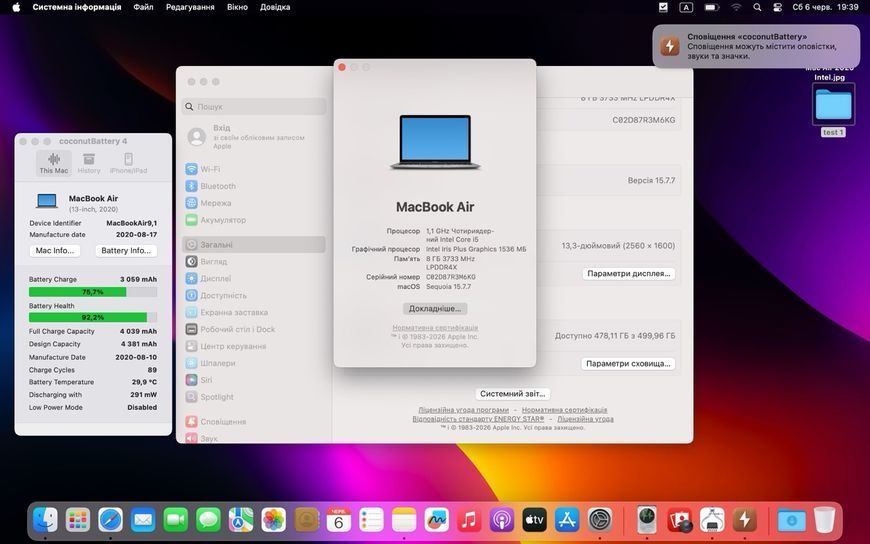Click the Battery Health 92,2% progress bar
This screenshot has width=870, height=544.
click(x=93, y=318)
